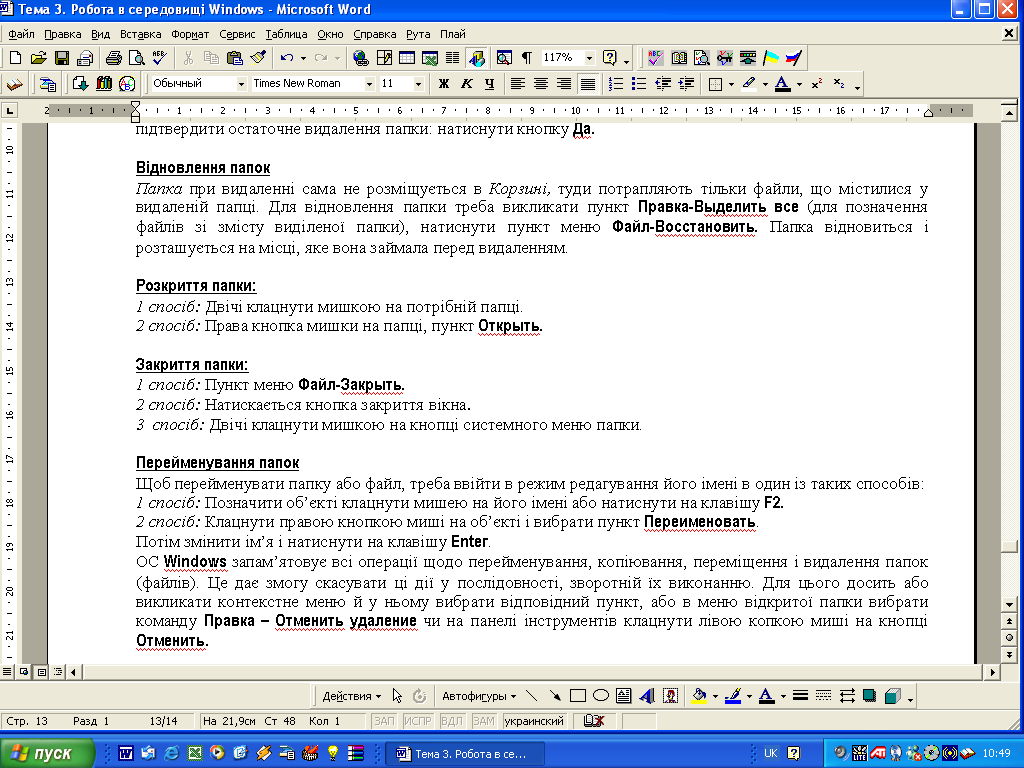
Task: Open the font color dropdown arrow in formatting toolbar
Action: pos(799,84)
